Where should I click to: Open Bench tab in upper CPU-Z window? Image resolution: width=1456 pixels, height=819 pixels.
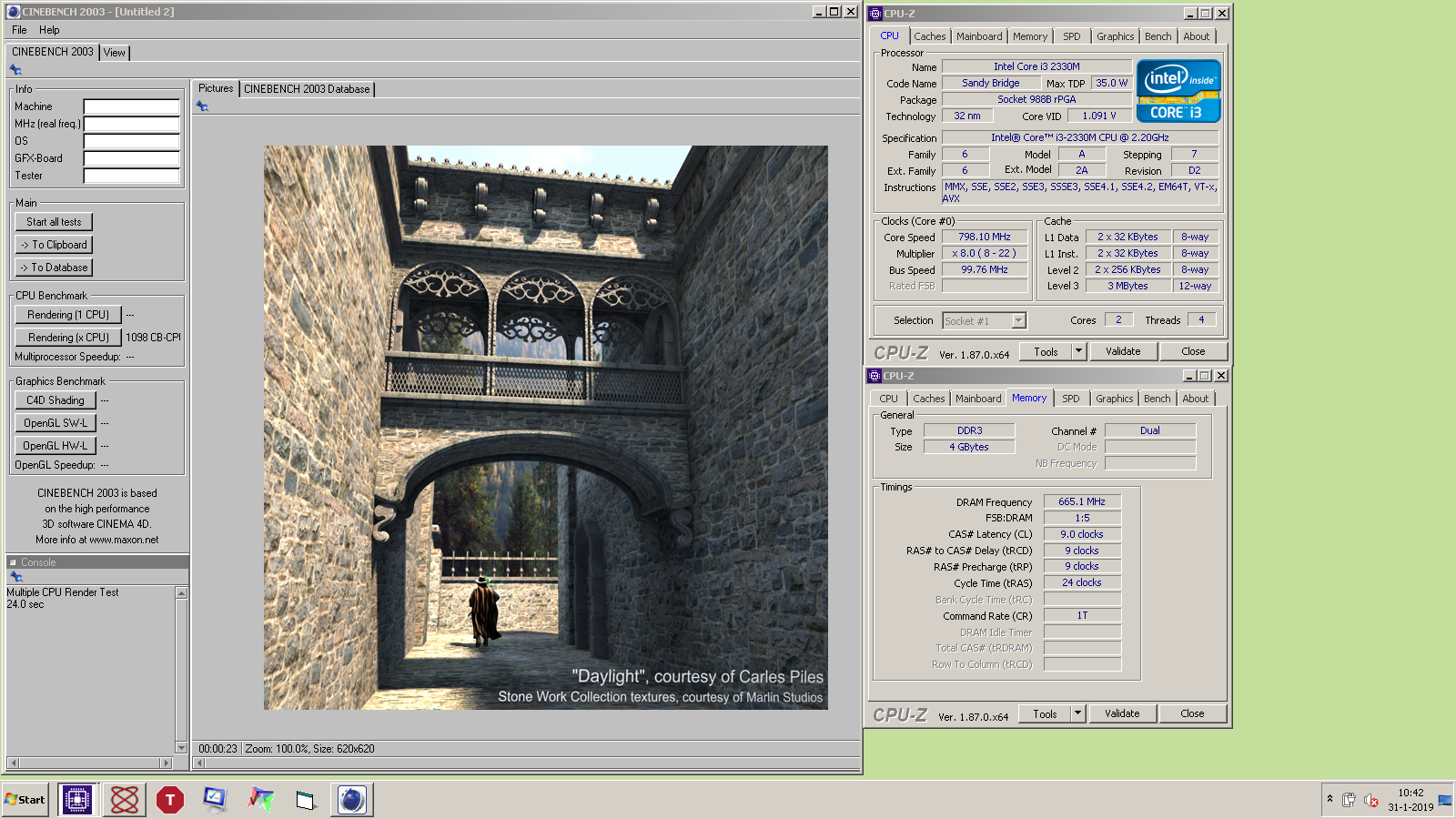coord(1158,36)
